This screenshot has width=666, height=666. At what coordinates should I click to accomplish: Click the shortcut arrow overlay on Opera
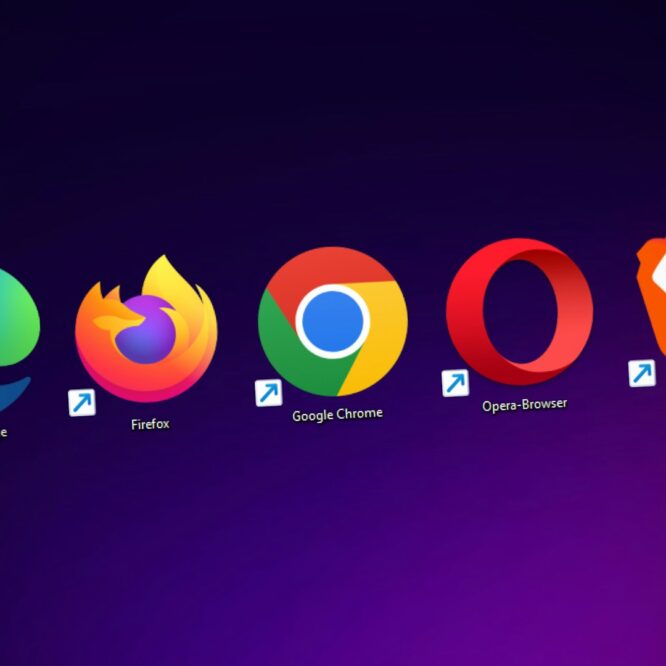455,382
